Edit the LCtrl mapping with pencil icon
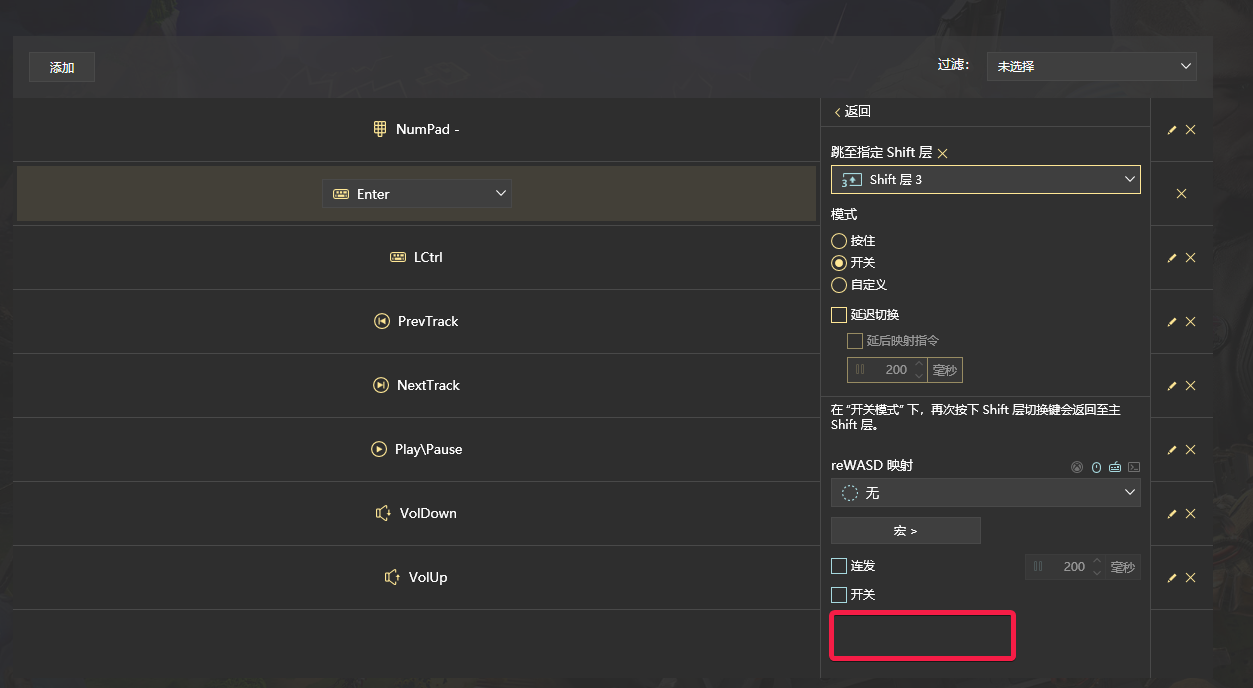 click(x=1172, y=258)
